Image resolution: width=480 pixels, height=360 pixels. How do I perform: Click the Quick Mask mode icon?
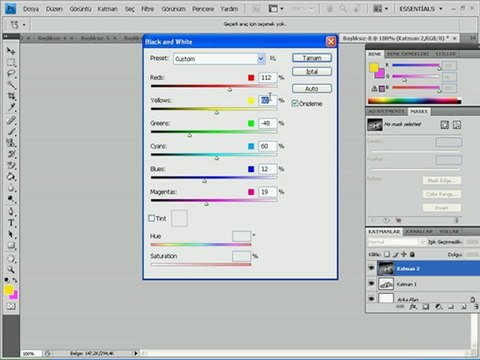11,306
